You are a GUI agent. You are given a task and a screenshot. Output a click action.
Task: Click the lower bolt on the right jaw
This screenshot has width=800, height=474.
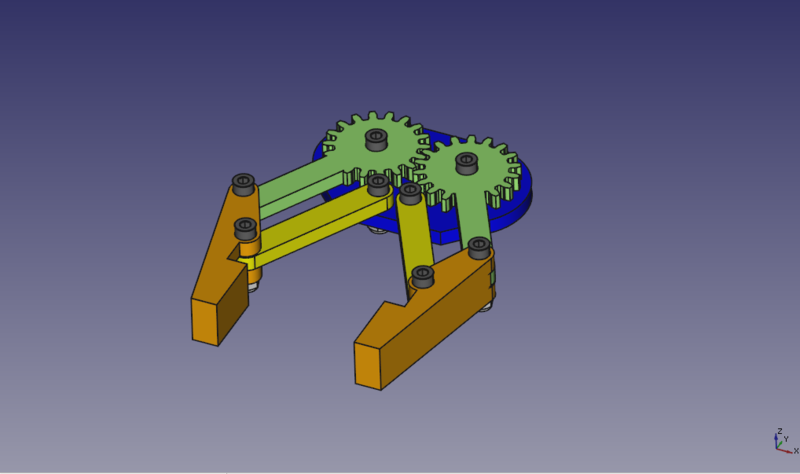click(x=423, y=275)
